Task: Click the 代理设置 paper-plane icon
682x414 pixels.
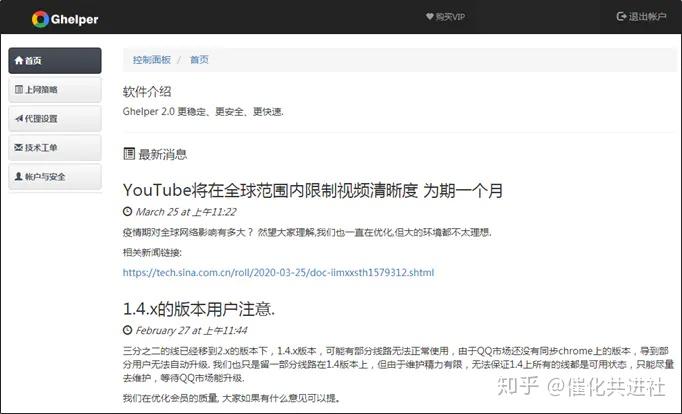Action: click(x=19, y=118)
